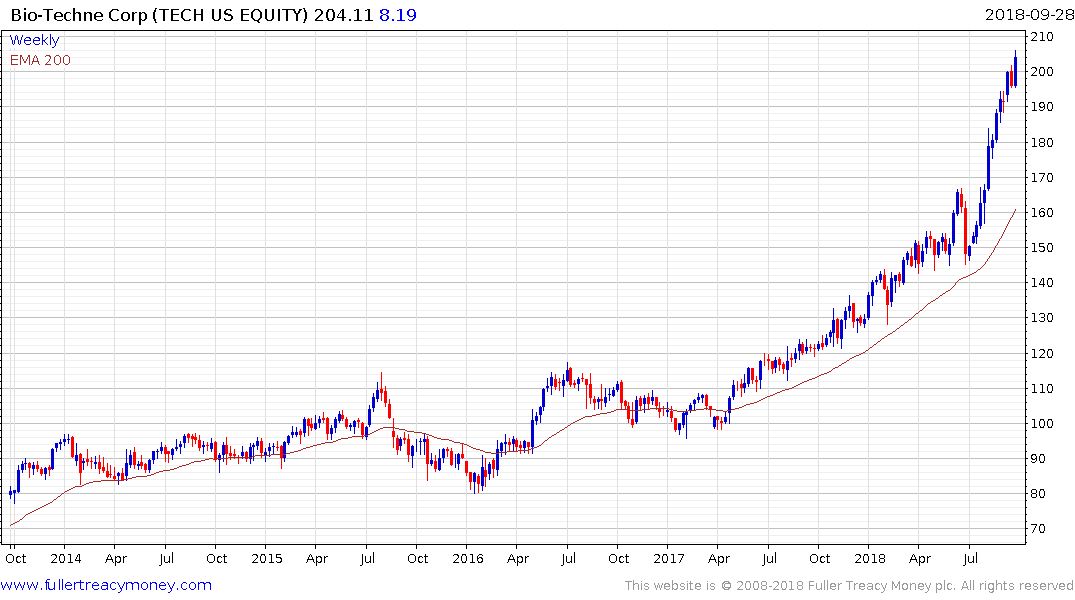Viewport: 1075px width, 600px height.
Task: Click the 2015 year axis label
Action: point(267,558)
